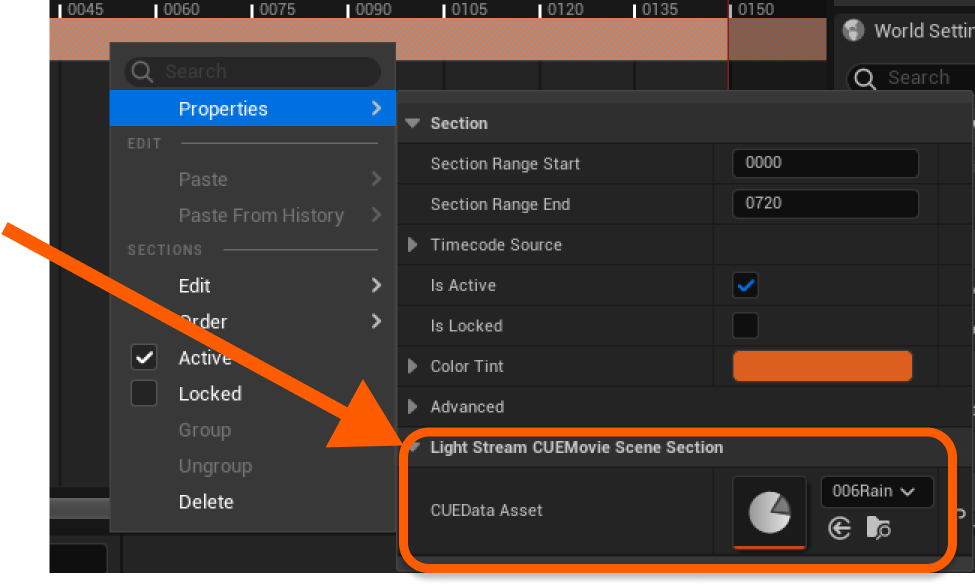Toggle the Is Active checkbox

click(746, 285)
